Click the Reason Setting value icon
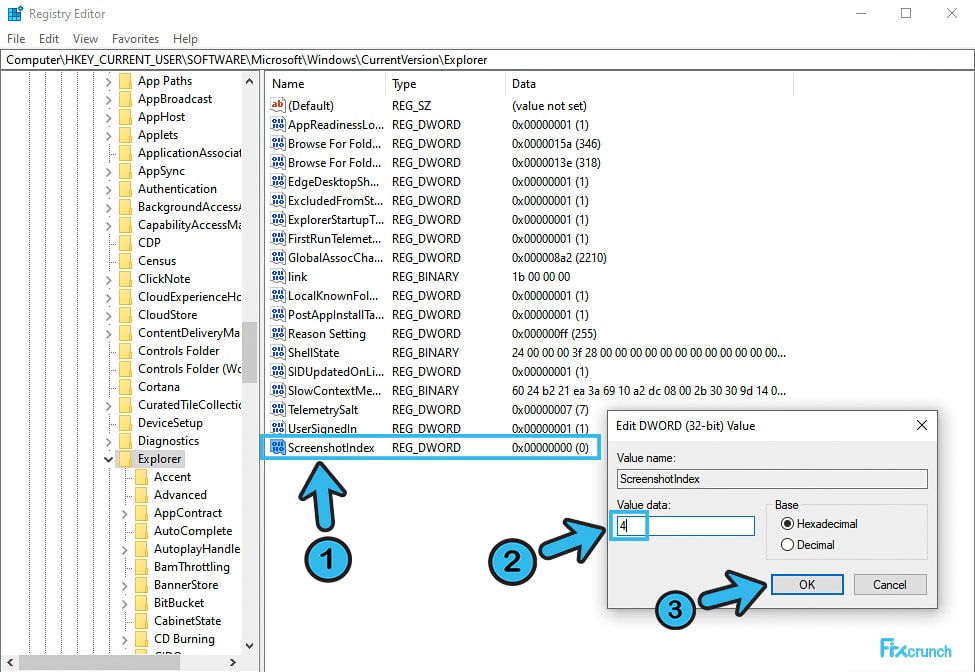 point(277,333)
